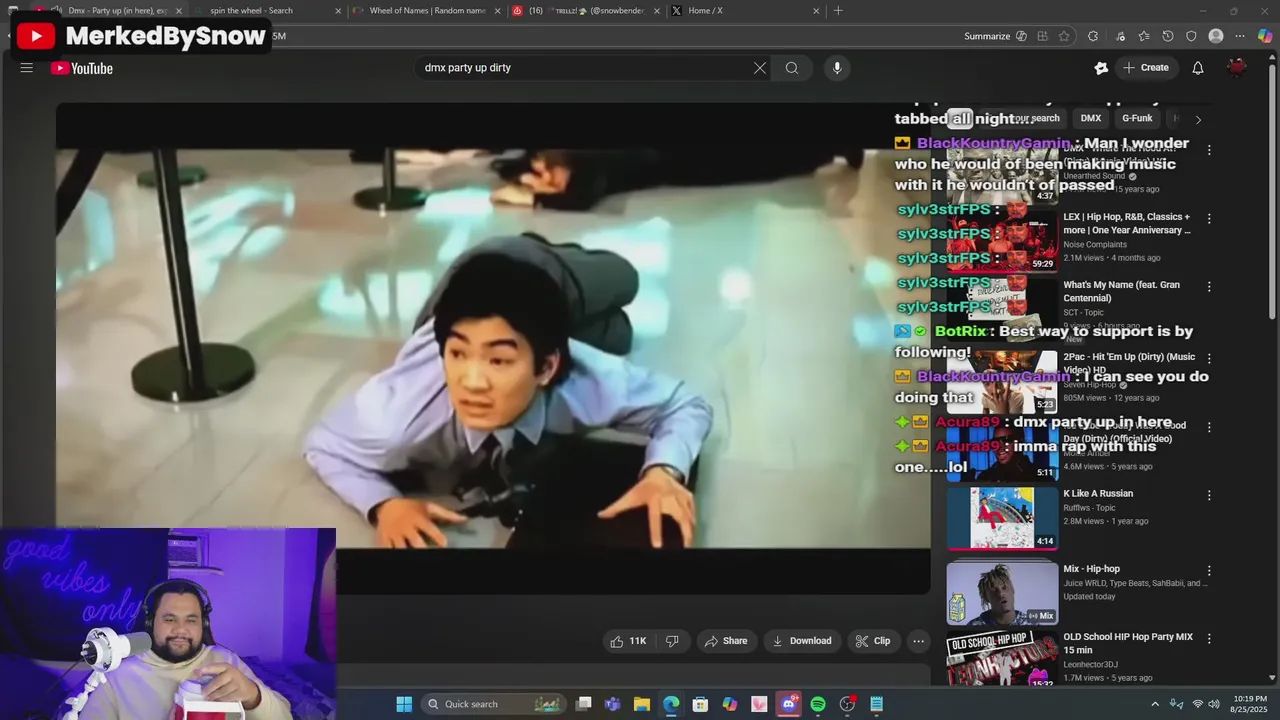Screen dimensions: 1280x720
Task: Open browser history icon
Action: click(1168, 36)
